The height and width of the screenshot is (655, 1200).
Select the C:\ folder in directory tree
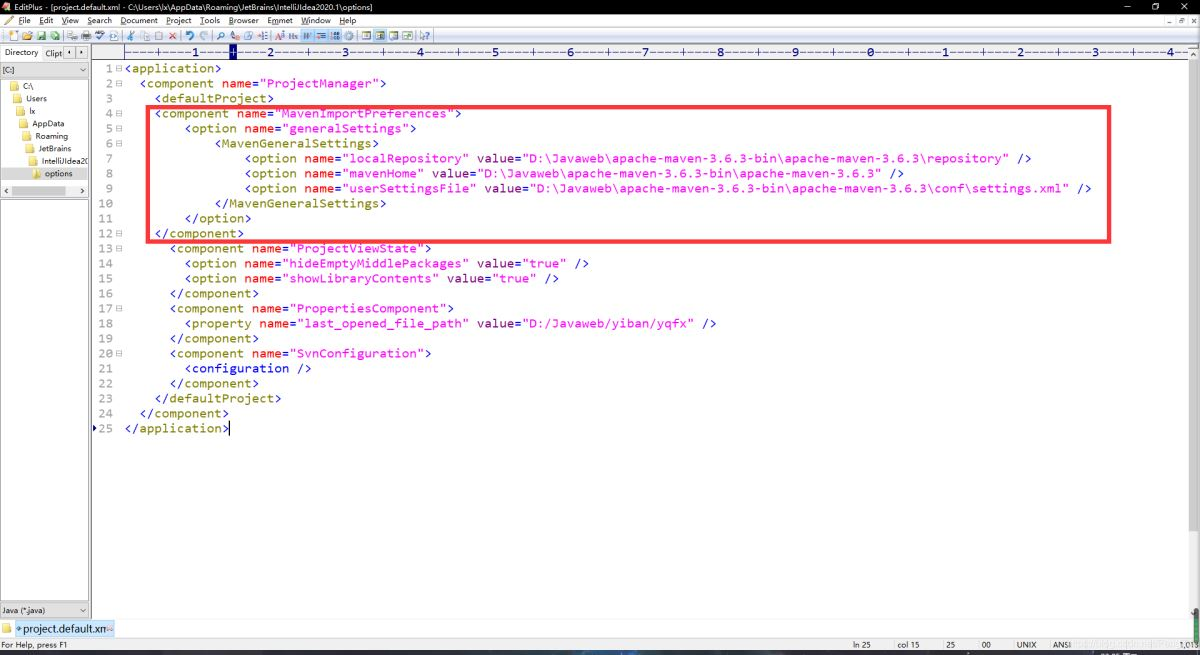point(20,86)
